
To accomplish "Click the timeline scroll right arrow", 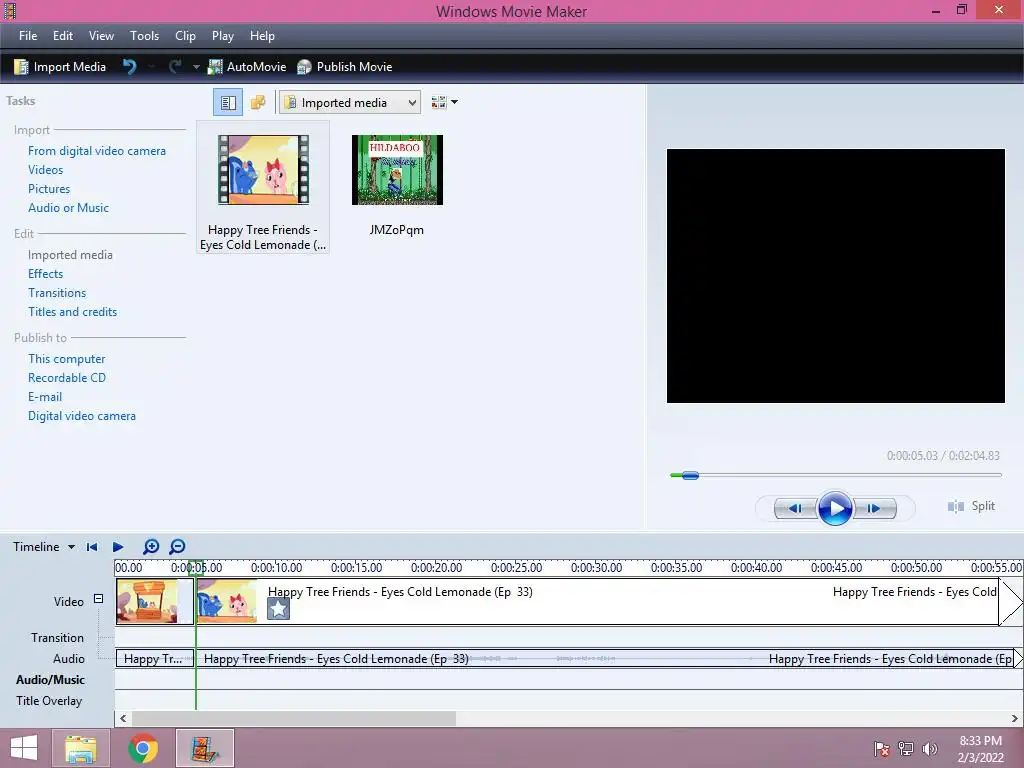I will [1015, 718].
